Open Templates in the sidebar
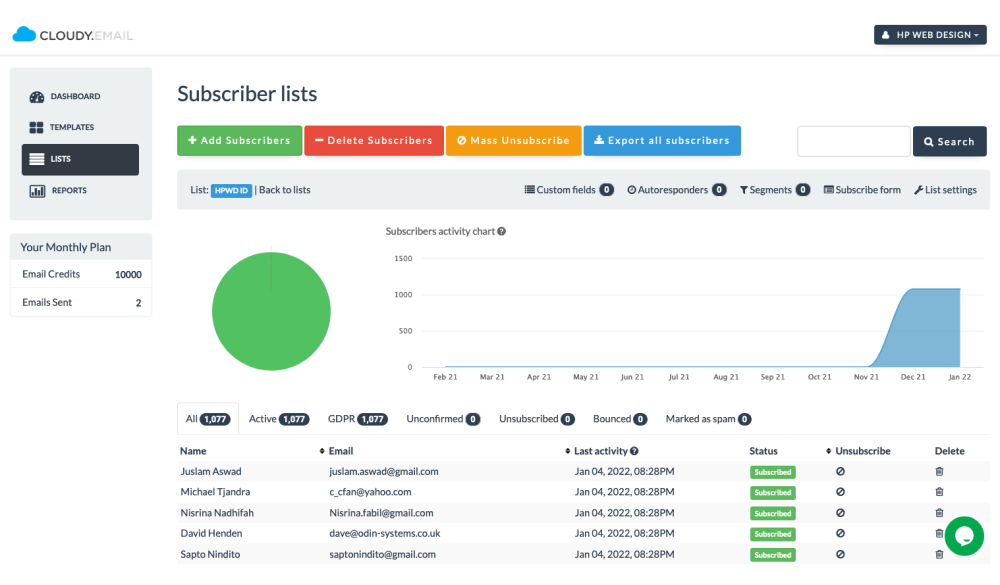Viewport: 1000px width, 585px height. (x=72, y=128)
